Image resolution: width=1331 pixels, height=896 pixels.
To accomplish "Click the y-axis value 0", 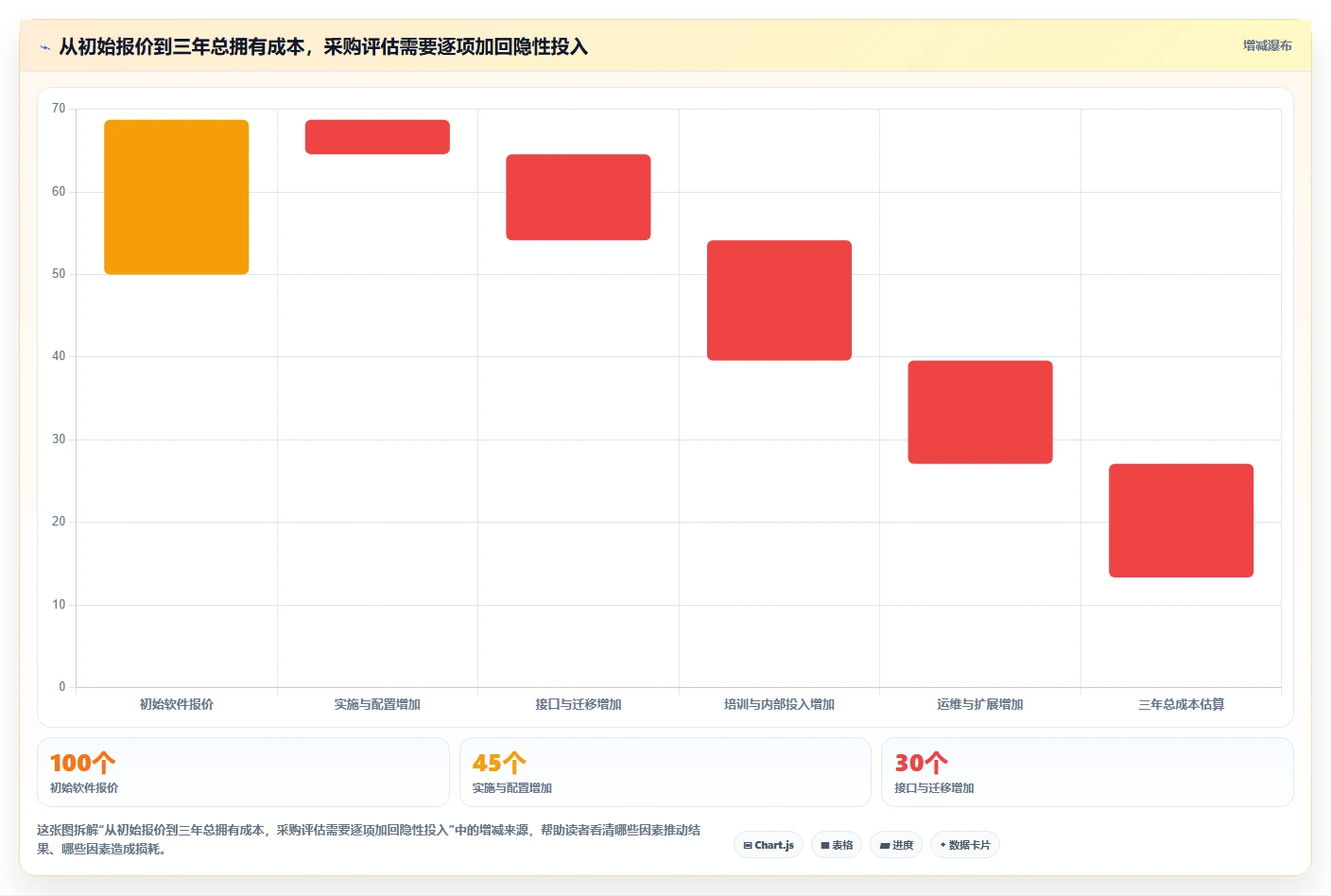I will 62,687.
